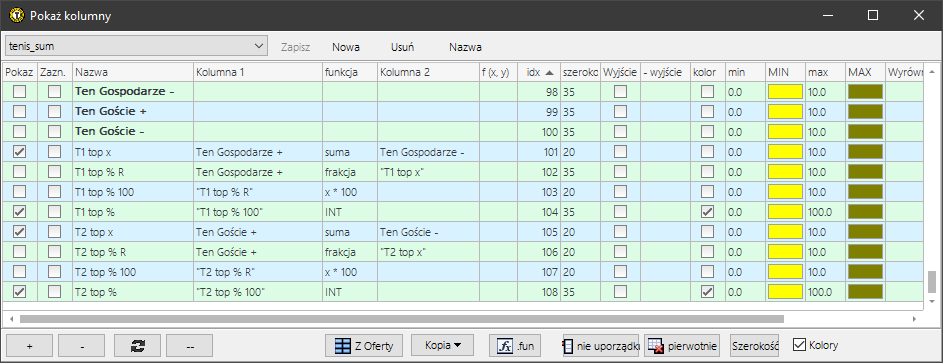This screenshot has width=943, height=363.
Task: Check Pokaz for T1 top % 100
Action: (19, 192)
